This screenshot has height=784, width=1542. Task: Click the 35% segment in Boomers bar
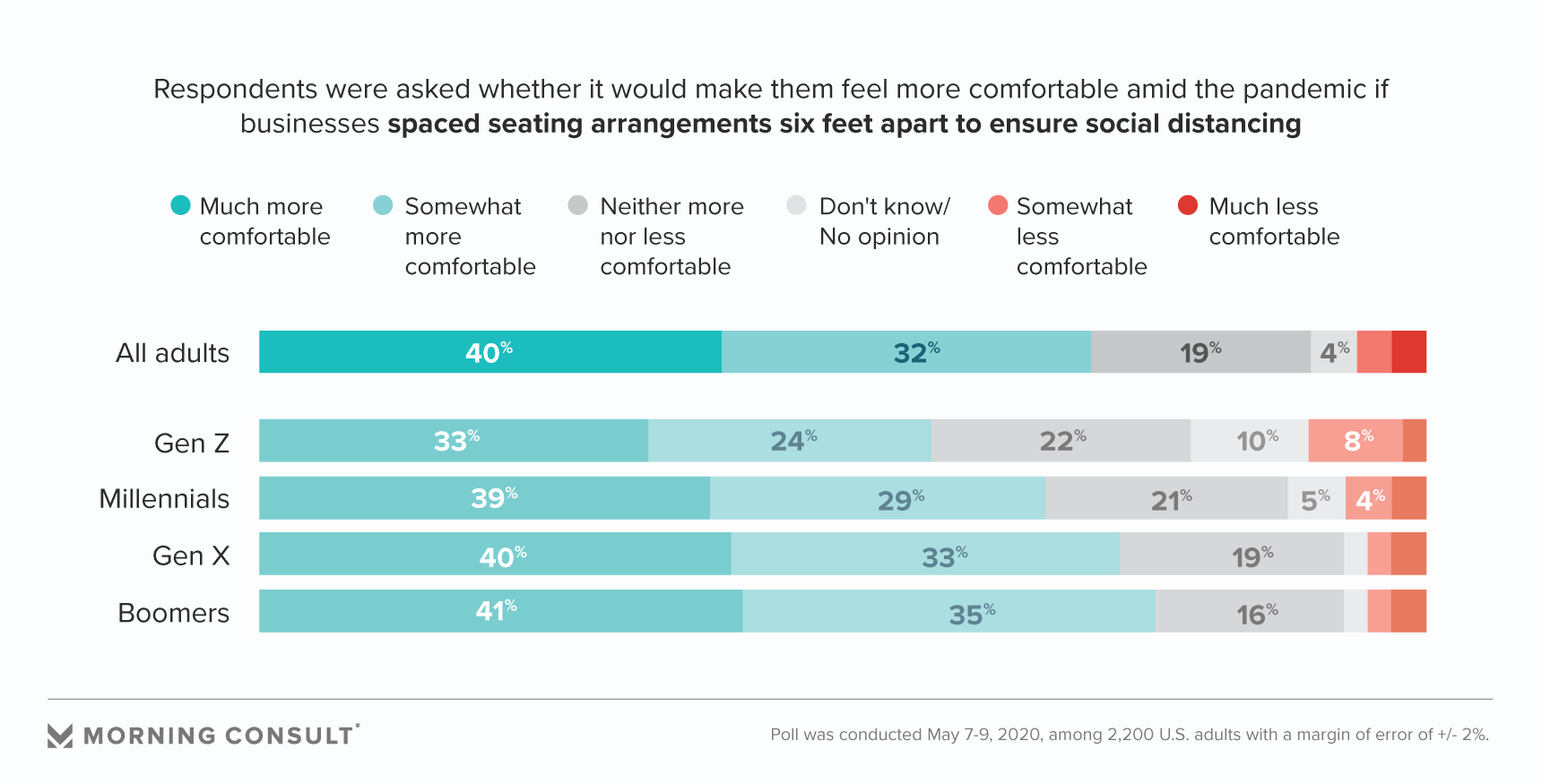coord(949,611)
